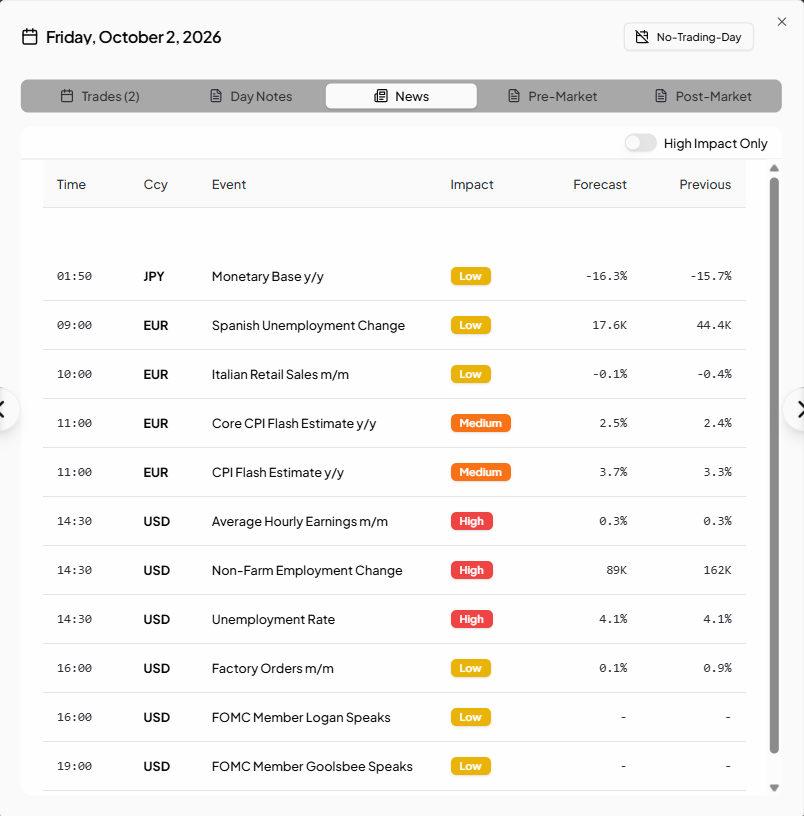Select FOMC Member Goolsbee Speaks event
This screenshot has width=804, height=816.
[394, 766]
